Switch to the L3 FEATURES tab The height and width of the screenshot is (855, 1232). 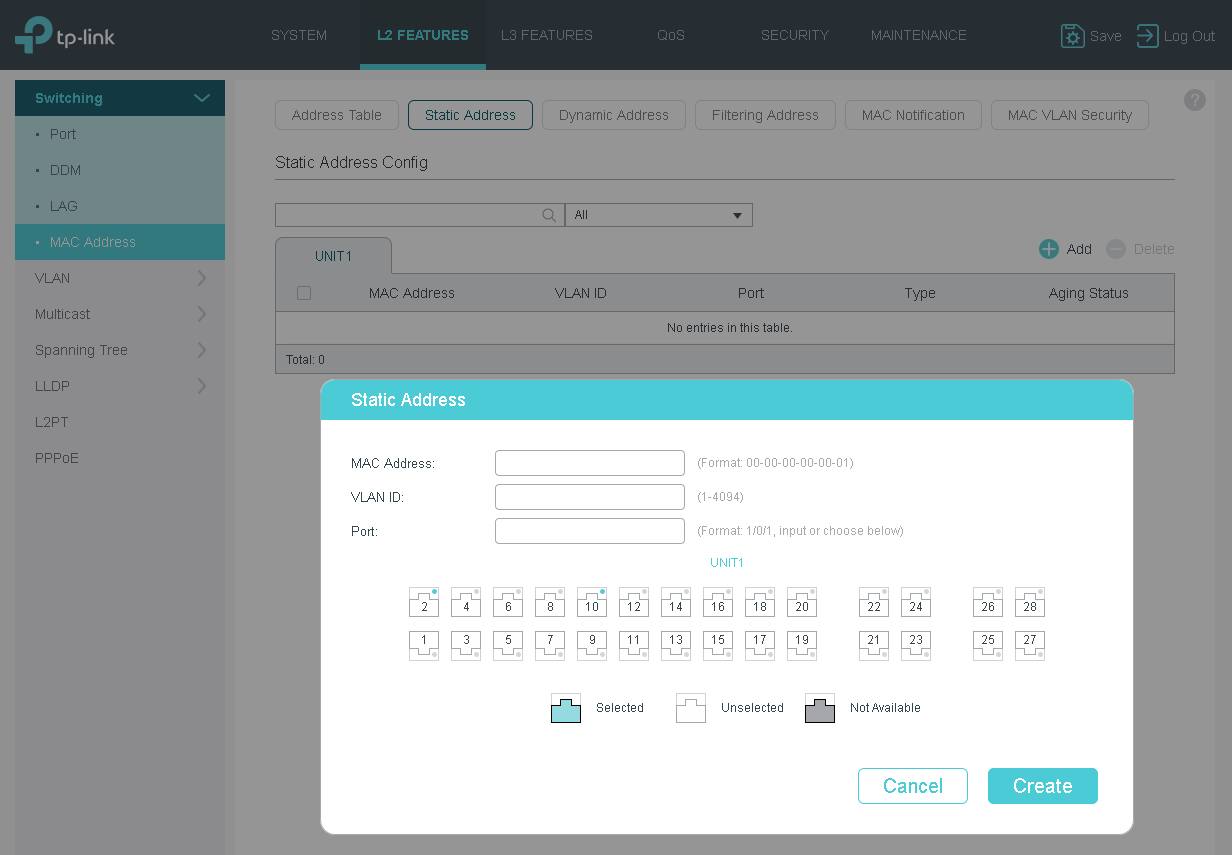(x=547, y=35)
